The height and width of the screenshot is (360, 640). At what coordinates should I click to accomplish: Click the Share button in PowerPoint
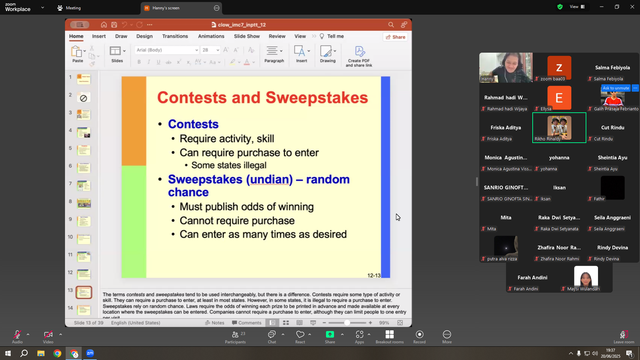[x=396, y=37]
